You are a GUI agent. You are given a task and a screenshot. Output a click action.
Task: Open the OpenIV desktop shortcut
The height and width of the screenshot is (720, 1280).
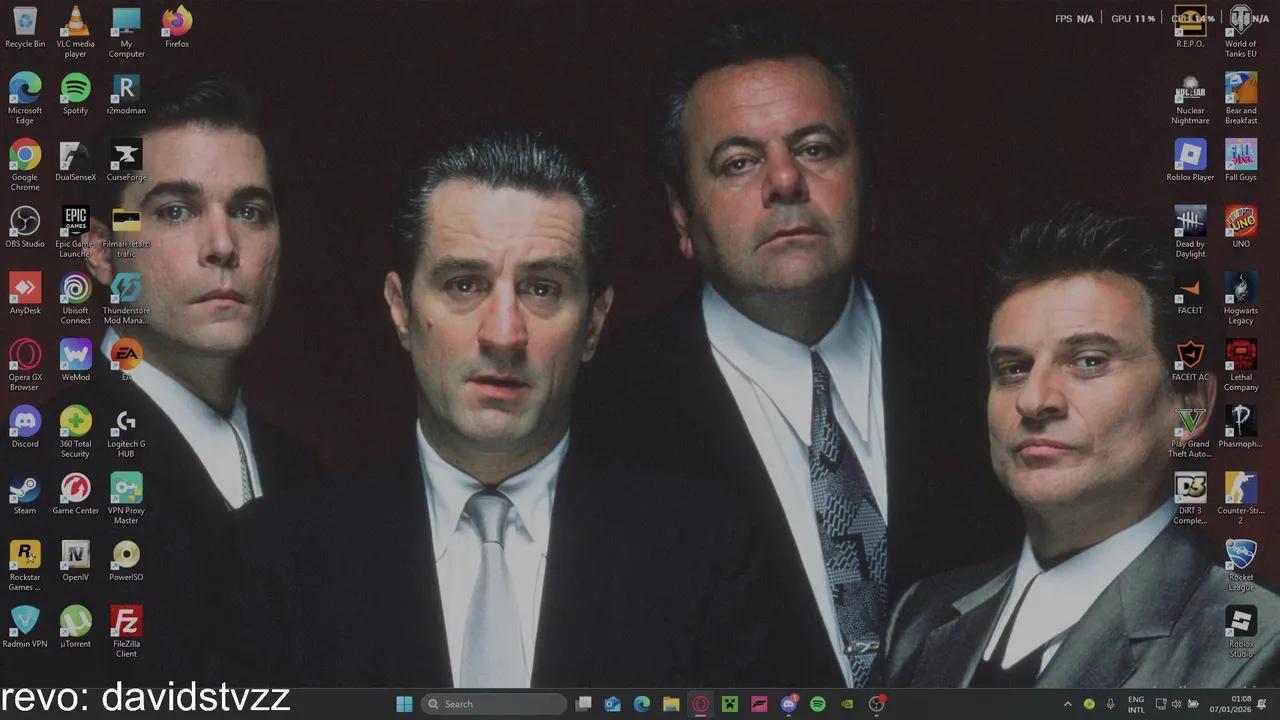click(75, 561)
